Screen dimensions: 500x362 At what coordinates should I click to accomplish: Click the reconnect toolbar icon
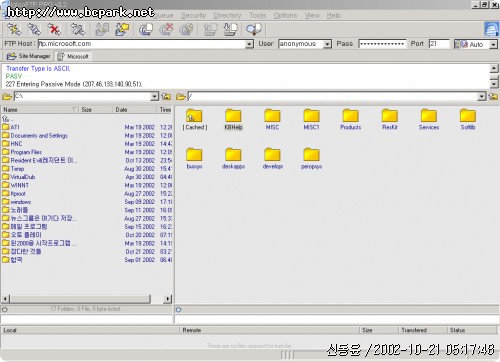pos(78,29)
